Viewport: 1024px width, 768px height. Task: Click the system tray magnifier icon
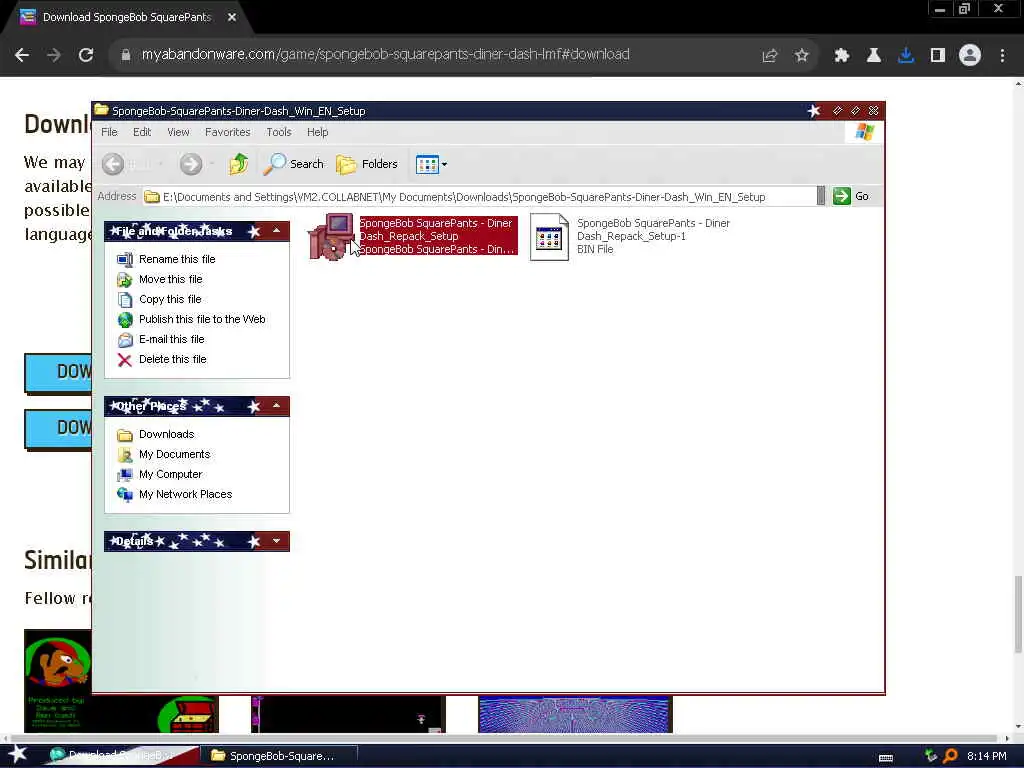click(950, 756)
